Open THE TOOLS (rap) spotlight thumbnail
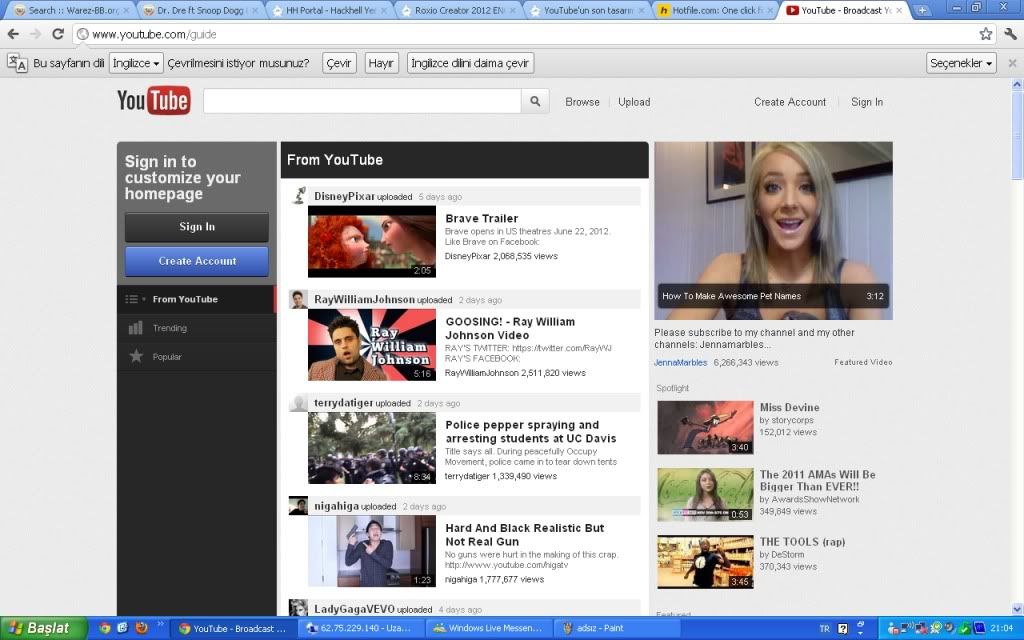Screen dimensions: 1024x640 click(x=705, y=562)
